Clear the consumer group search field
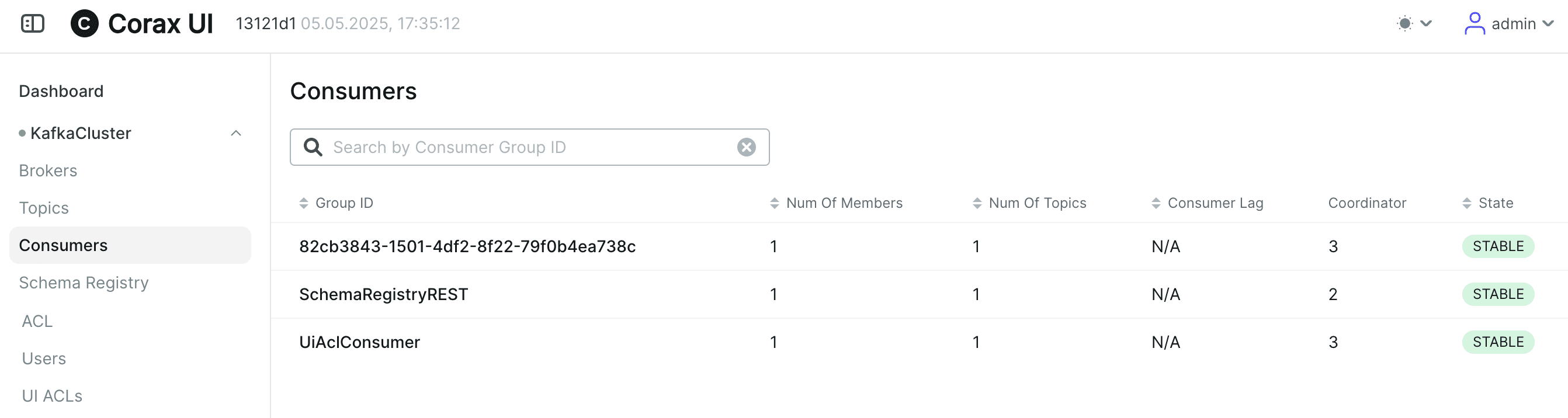This screenshot has height=418, width=1568. [x=746, y=147]
